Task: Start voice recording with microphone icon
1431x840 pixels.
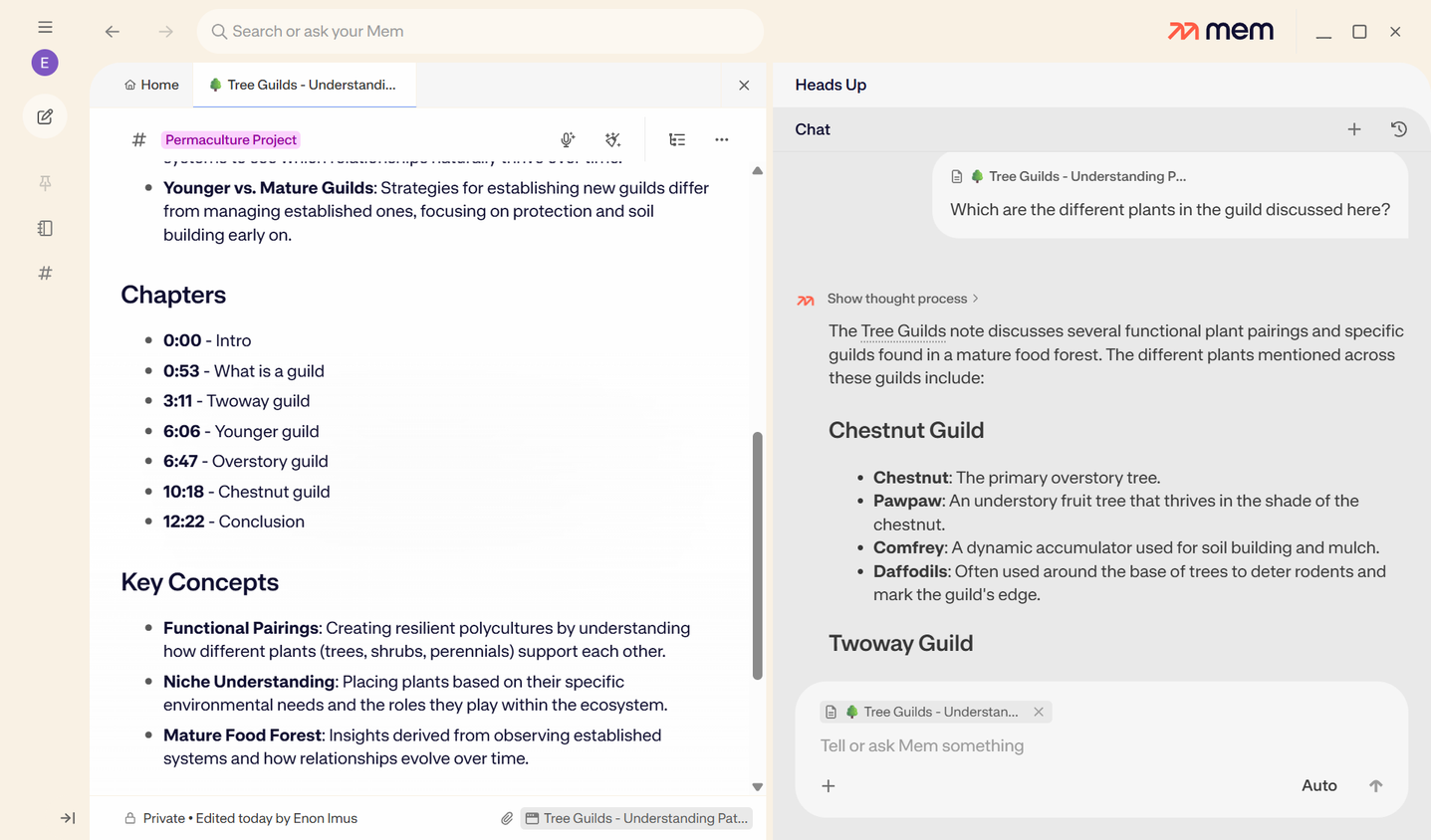Action: pos(568,140)
